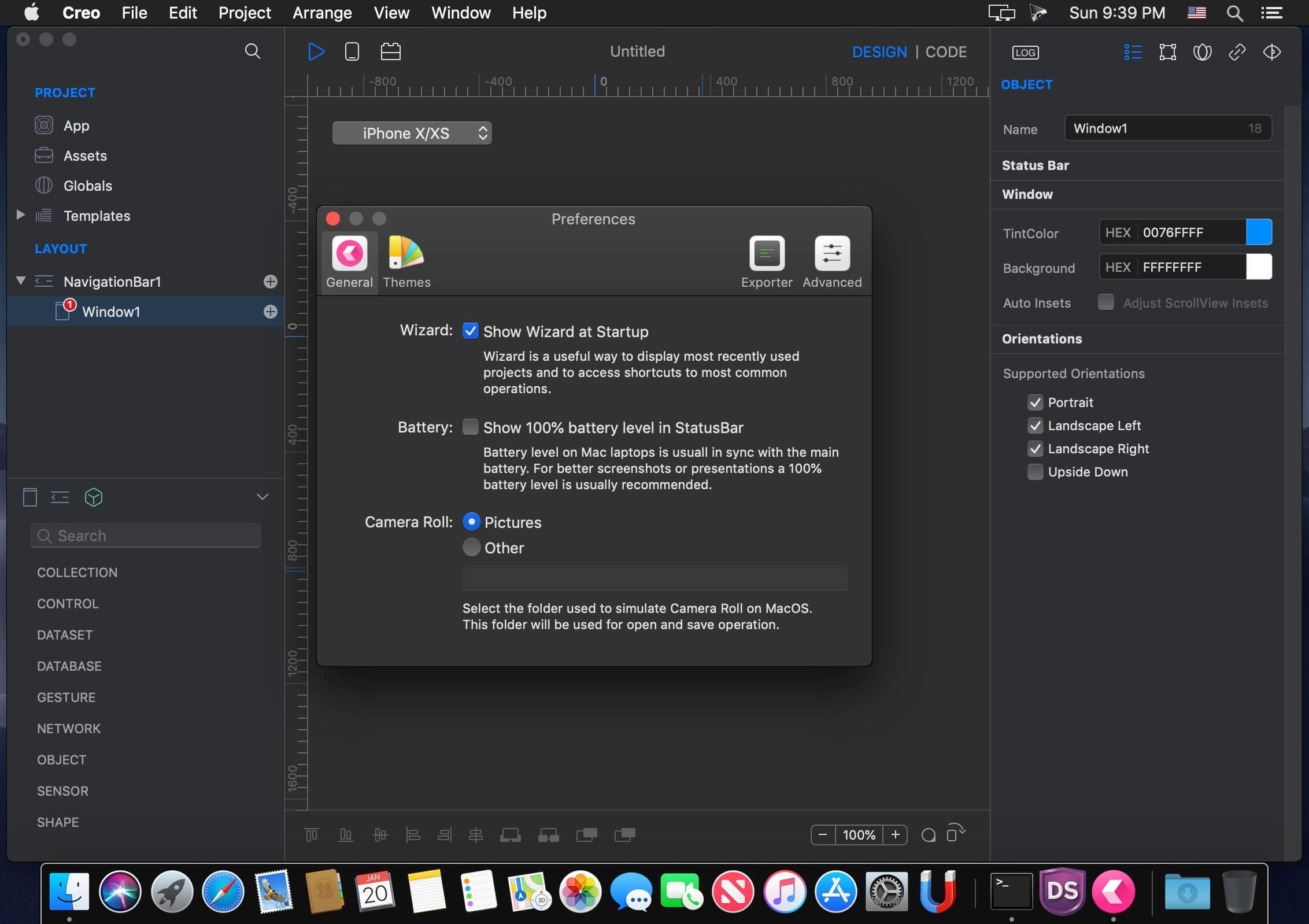The height and width of the screenshot is (924, 1309).
Task: Click the align top edges icon
Action: click(311, 834)
